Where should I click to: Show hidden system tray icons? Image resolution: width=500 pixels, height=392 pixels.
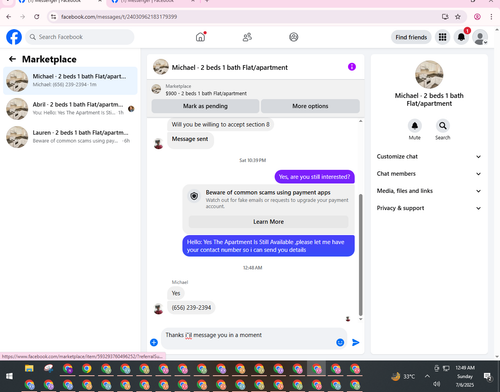[427, 376]
